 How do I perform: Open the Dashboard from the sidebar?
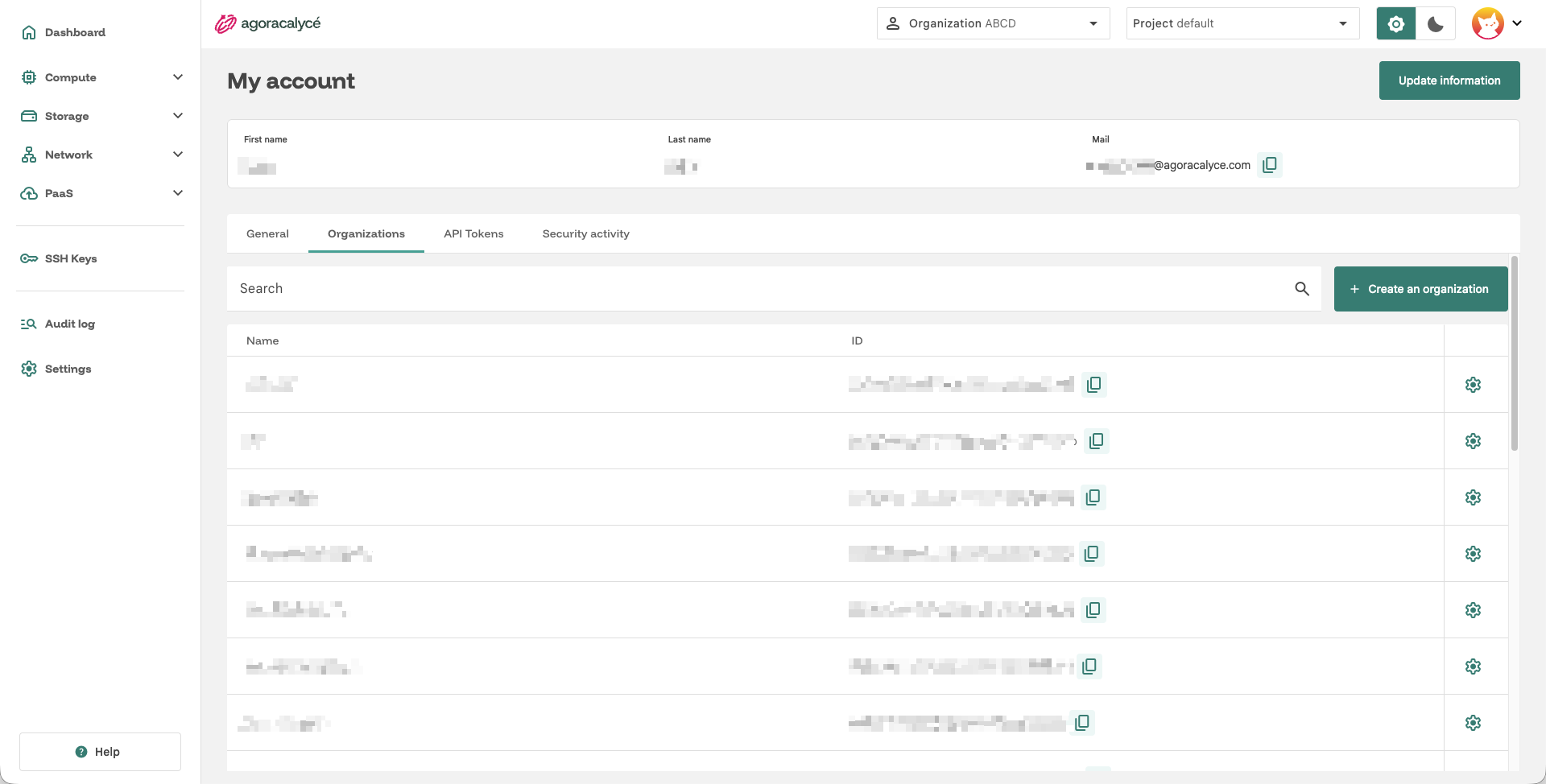click(x=64, y=32)
